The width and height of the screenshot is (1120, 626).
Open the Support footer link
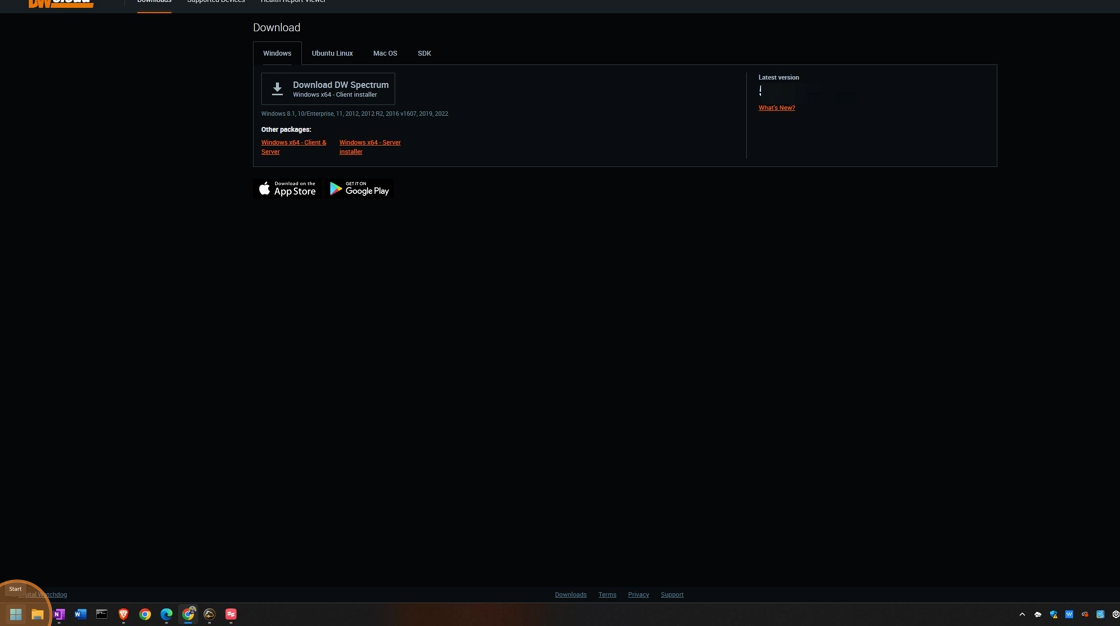[x=672, y=595]
